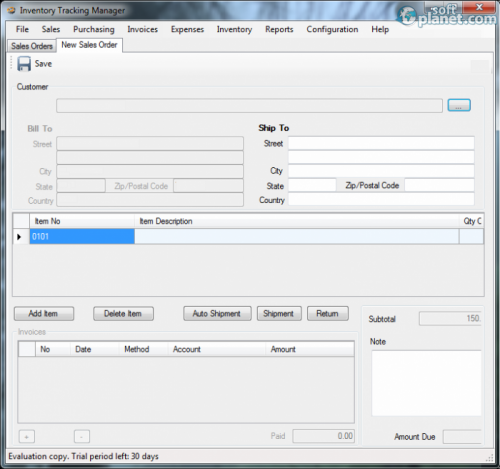Screen dimensions: 500x469
Task: Click the Item Description cell of row 0101
Action: coord(297,237)
